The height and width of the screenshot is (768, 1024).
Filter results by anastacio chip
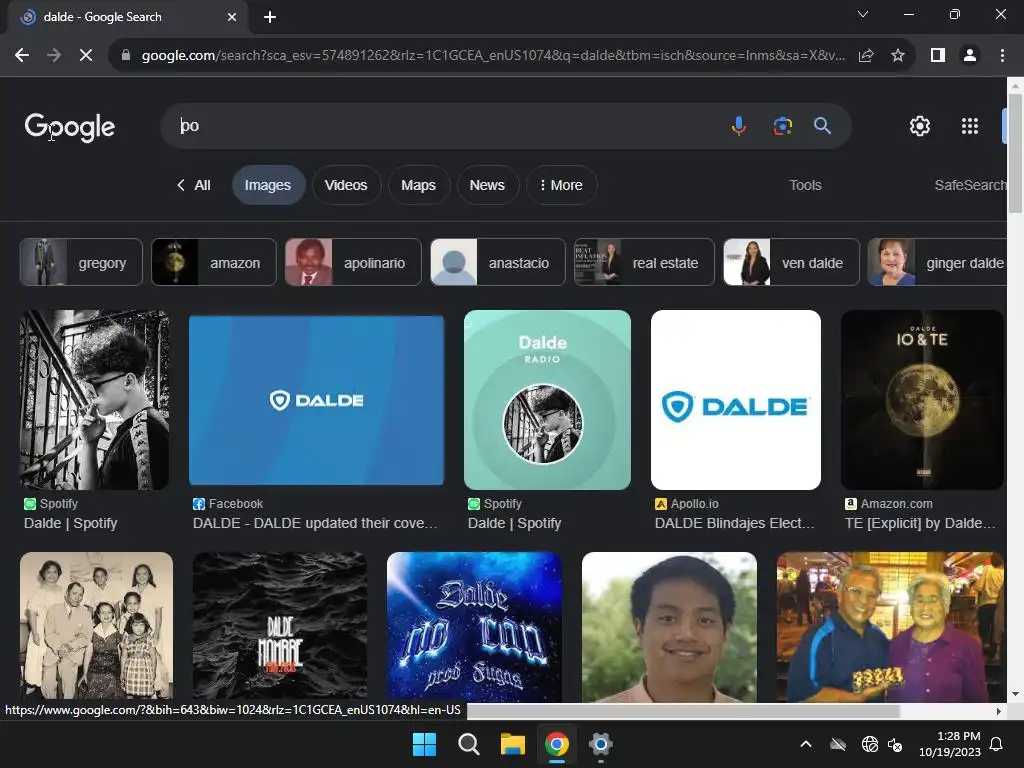[x=498, y=263]
